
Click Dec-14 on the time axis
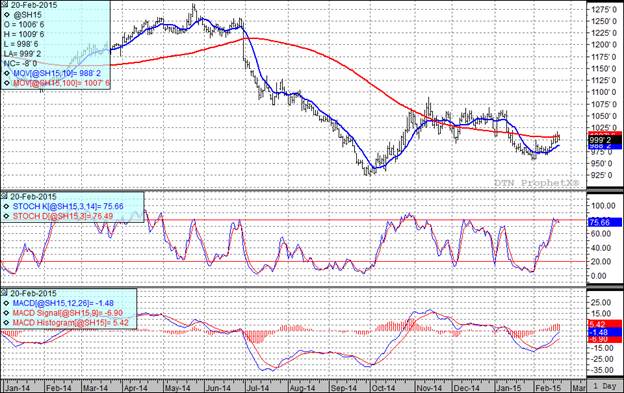pyautogui.click(x=467, y=387)
